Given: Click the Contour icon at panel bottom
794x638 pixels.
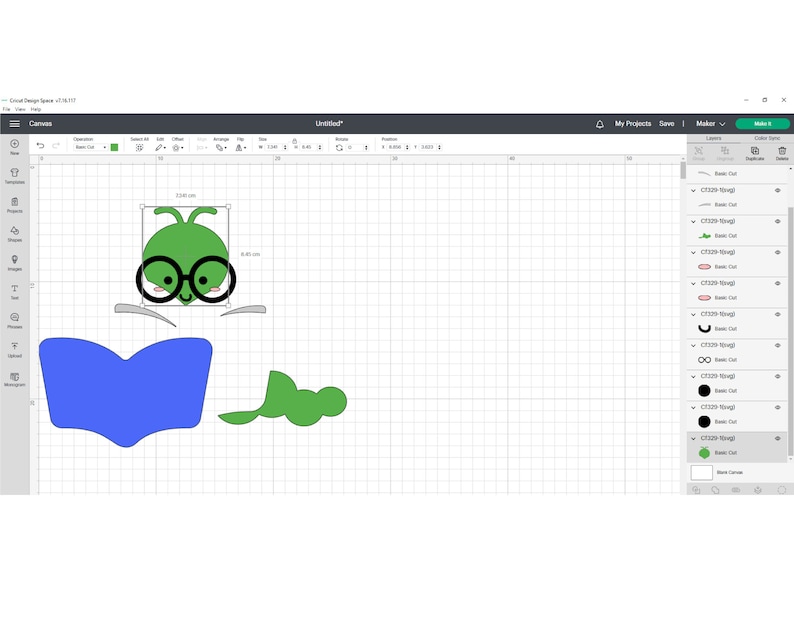Looking at the screenshot, I should (782, 490).
